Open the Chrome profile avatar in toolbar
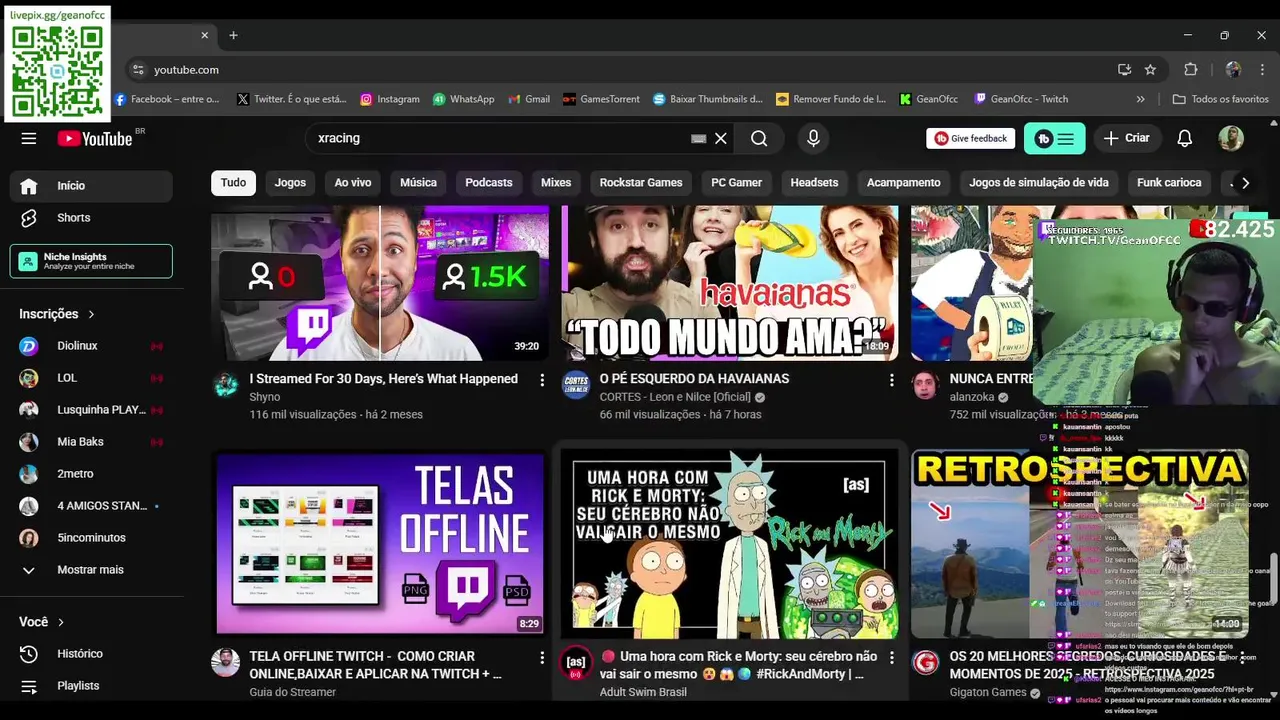Screen dimensions: 1280x720 [1233, 69]
